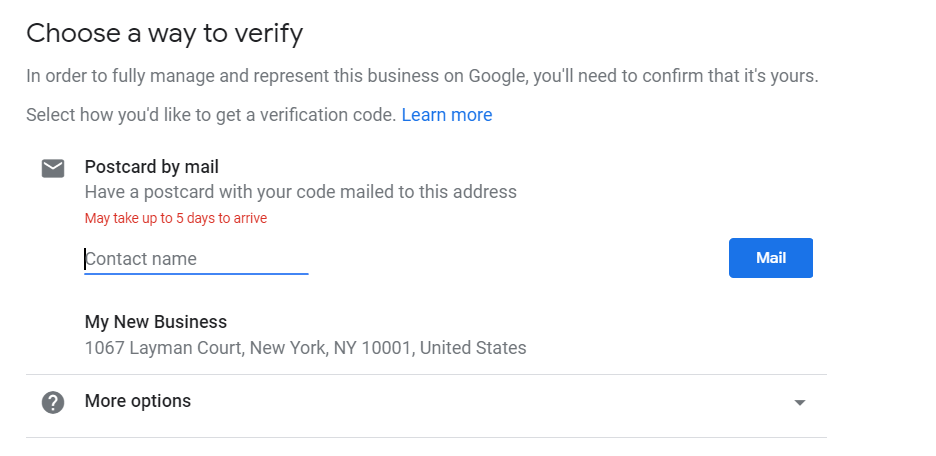The width and height of the screenshot is (936, 456).
Task: Select the Postcard by mail option title
Action: pyautogui.click(x=151, y=167)
